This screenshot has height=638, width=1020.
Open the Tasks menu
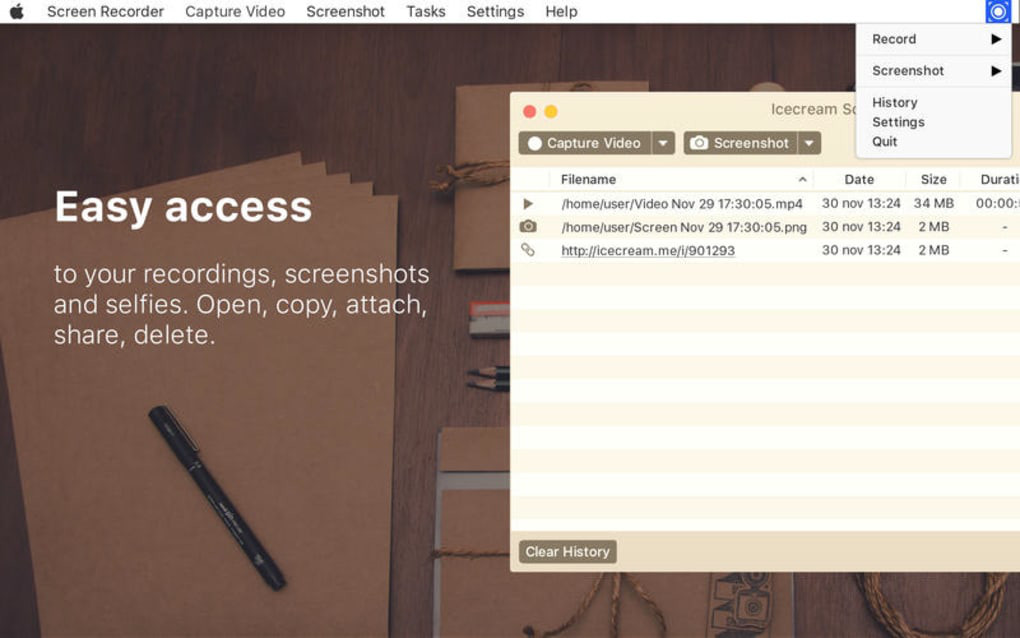tap(426, 11)
